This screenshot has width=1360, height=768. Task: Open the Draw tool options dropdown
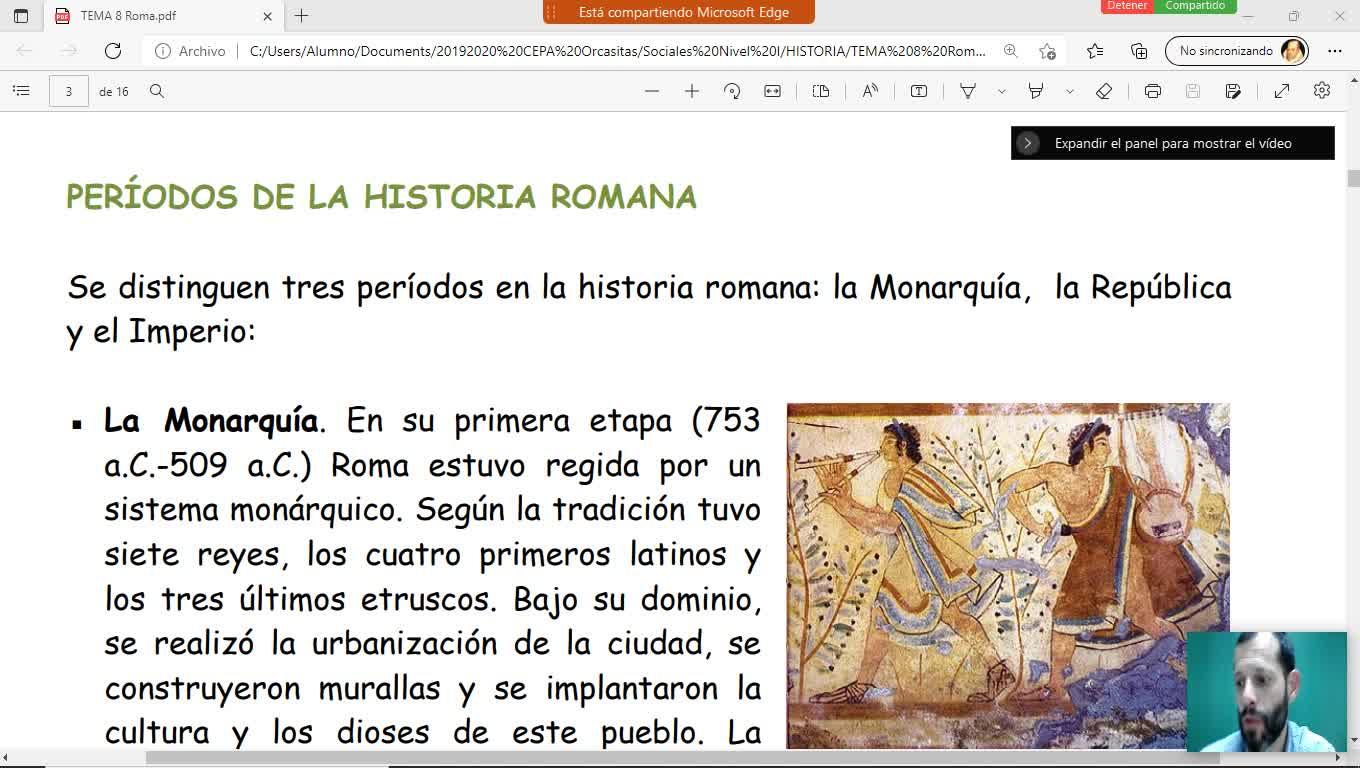click(x=1001, y=91)
